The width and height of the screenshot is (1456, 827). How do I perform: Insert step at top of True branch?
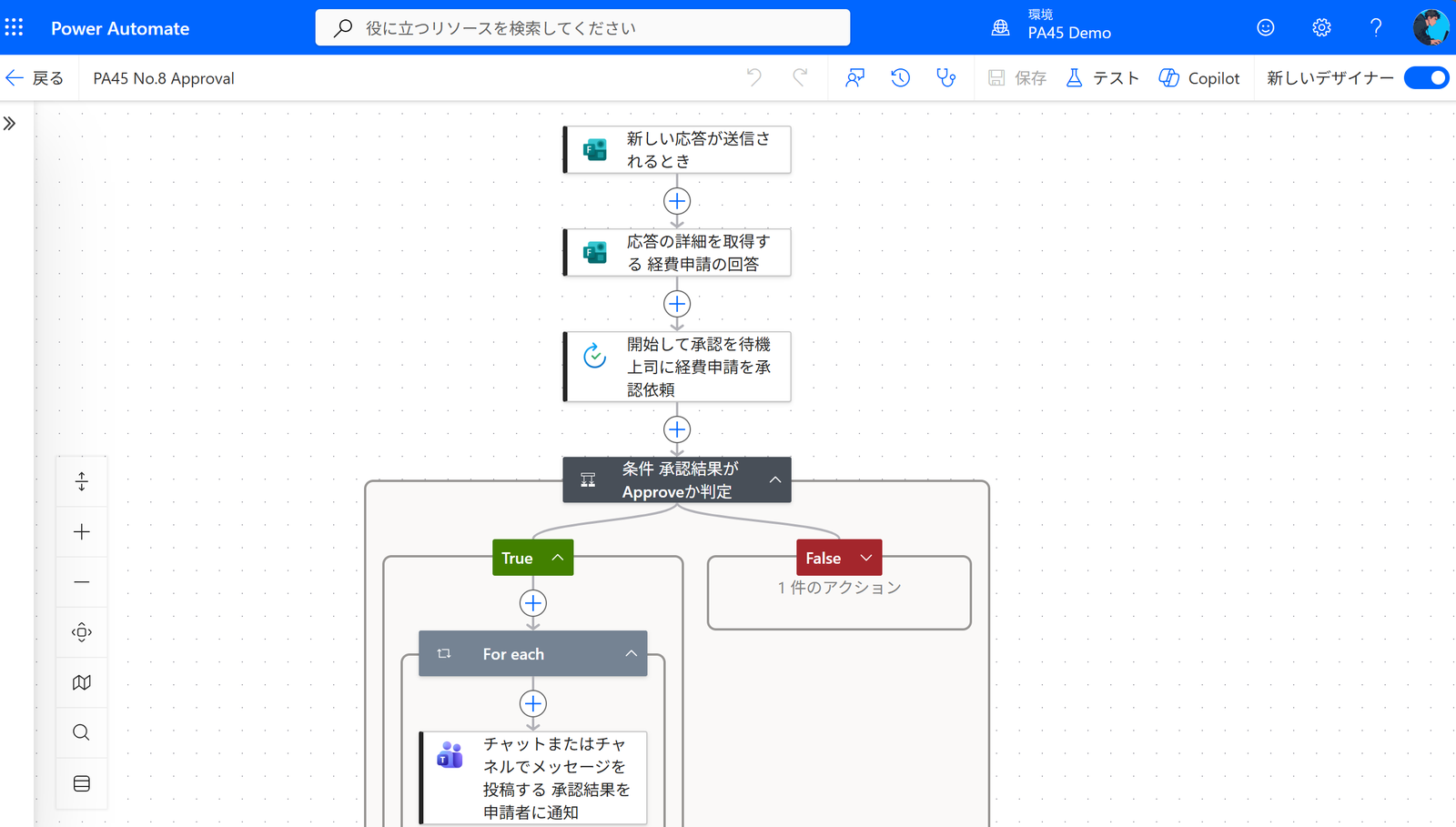click(533, 603)
